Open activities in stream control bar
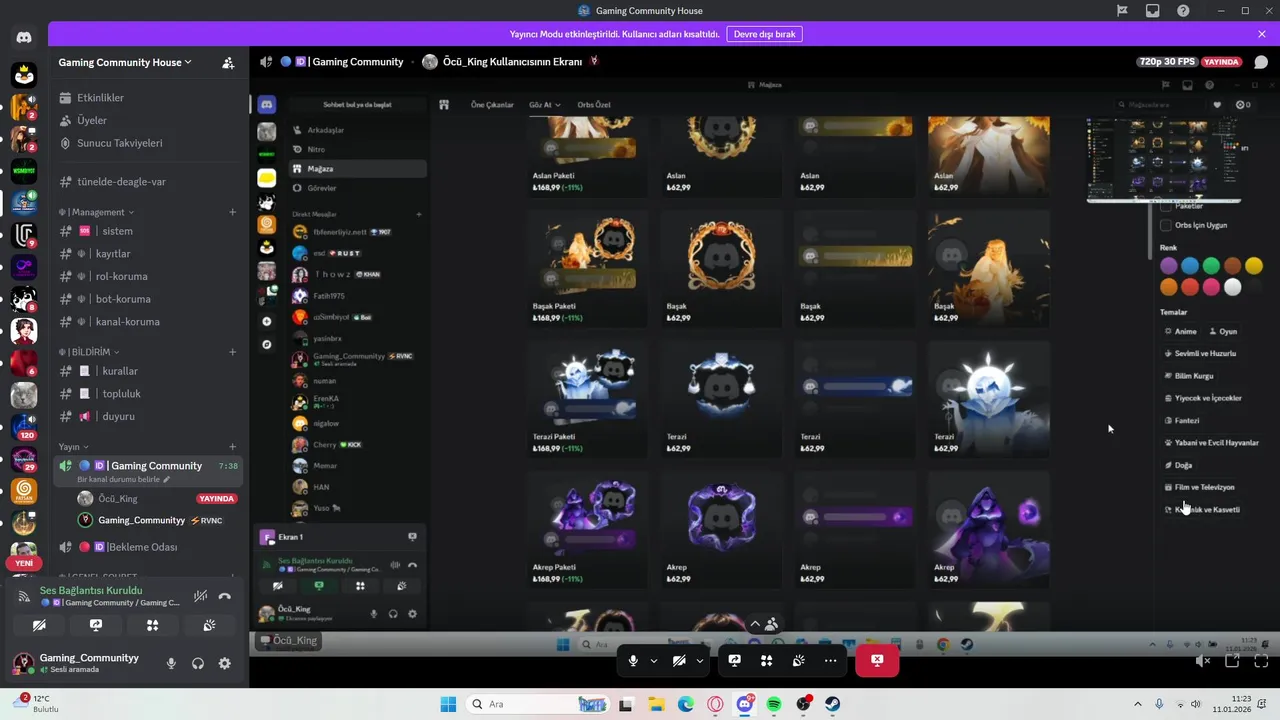The height and width of the screenshot is (720, 1280). 766,660
